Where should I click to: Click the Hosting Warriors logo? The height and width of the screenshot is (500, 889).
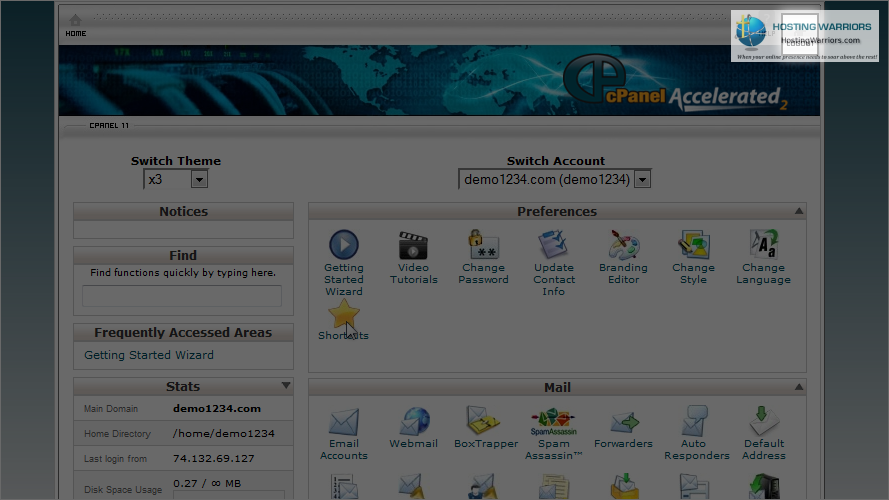tap(805, 36)
